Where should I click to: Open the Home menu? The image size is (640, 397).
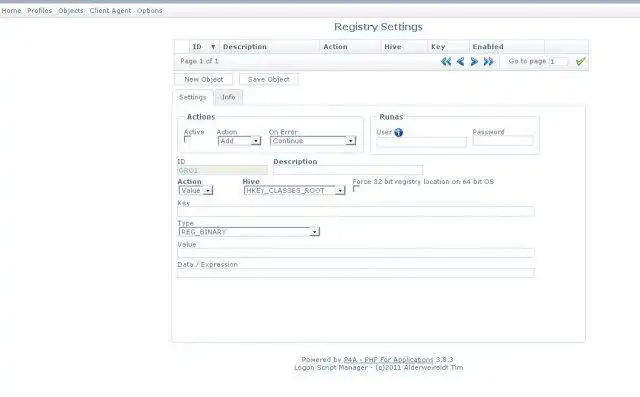11,11
